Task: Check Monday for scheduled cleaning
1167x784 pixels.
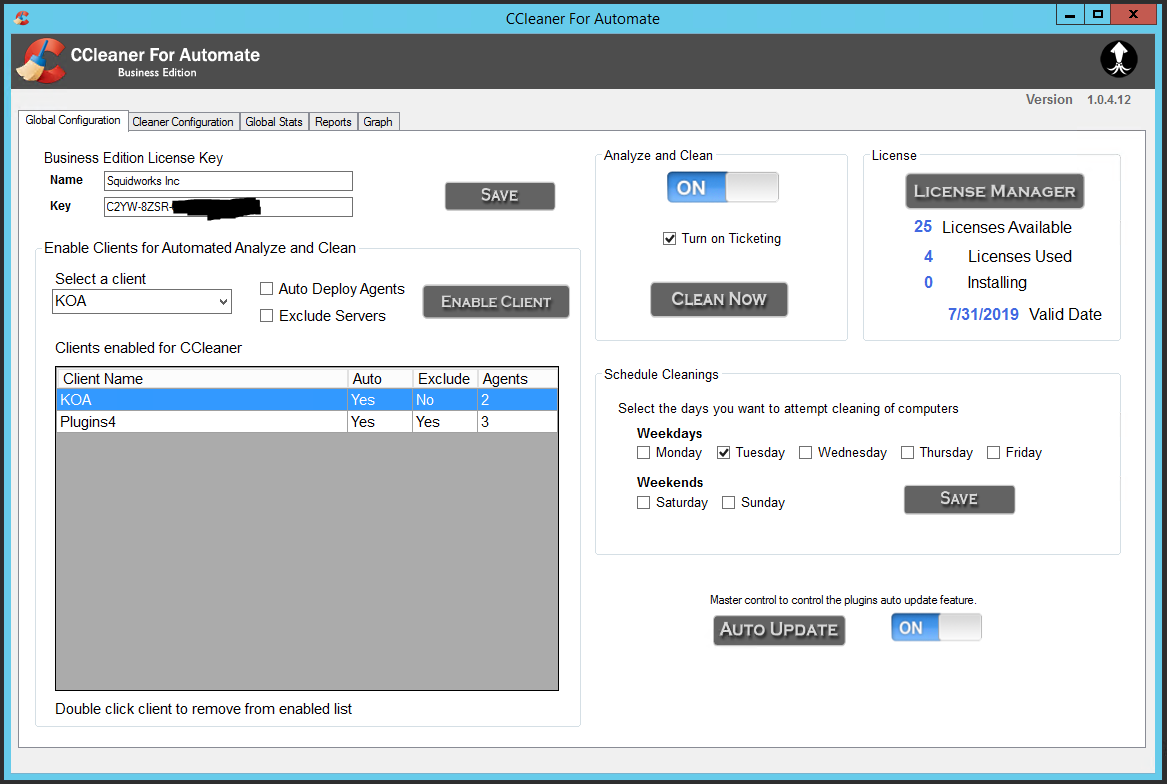Action: click(644, 453)
